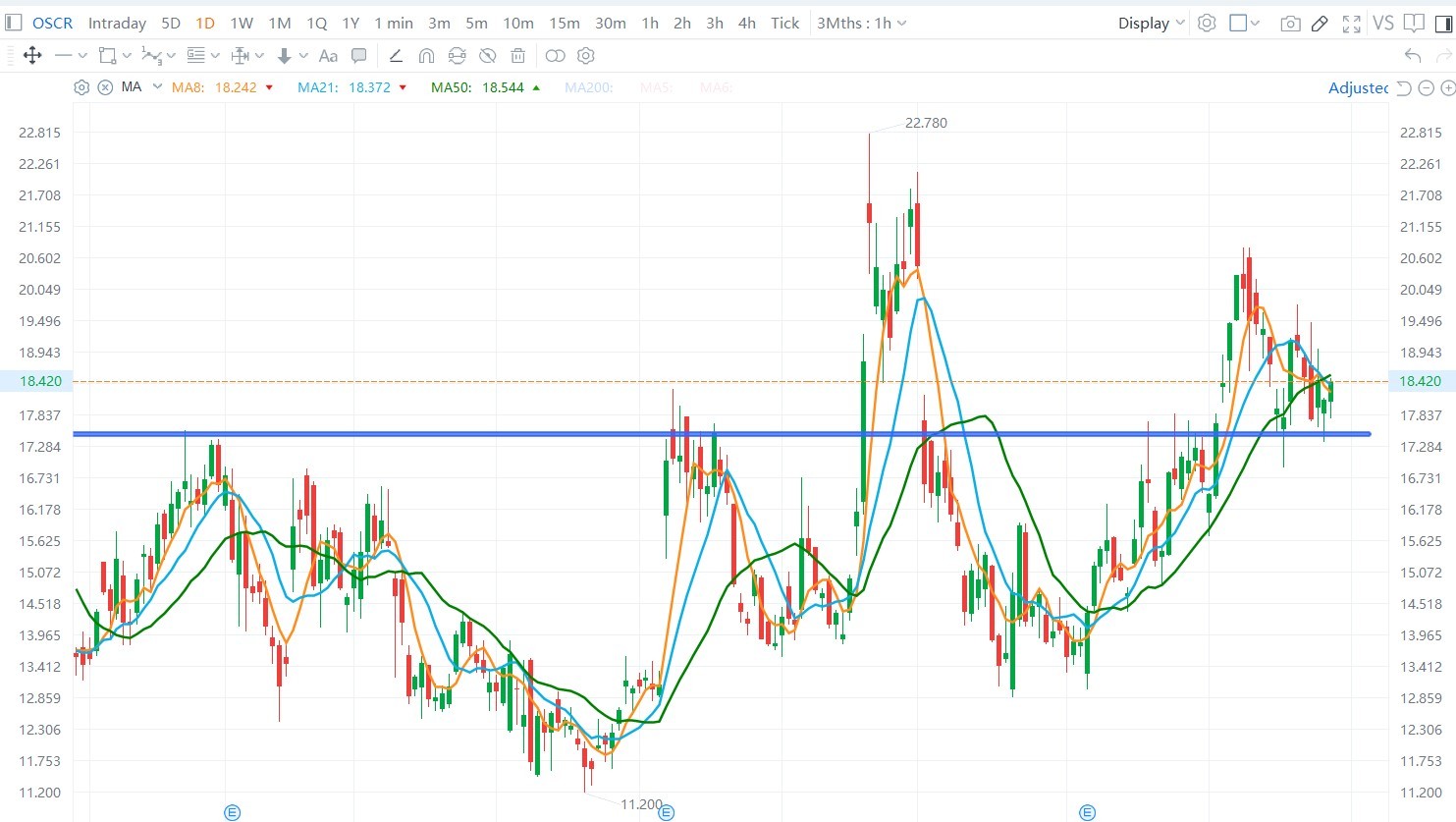Hide all drawings with the eye-slash icon
1456x822 pixels.
point(488,56)
